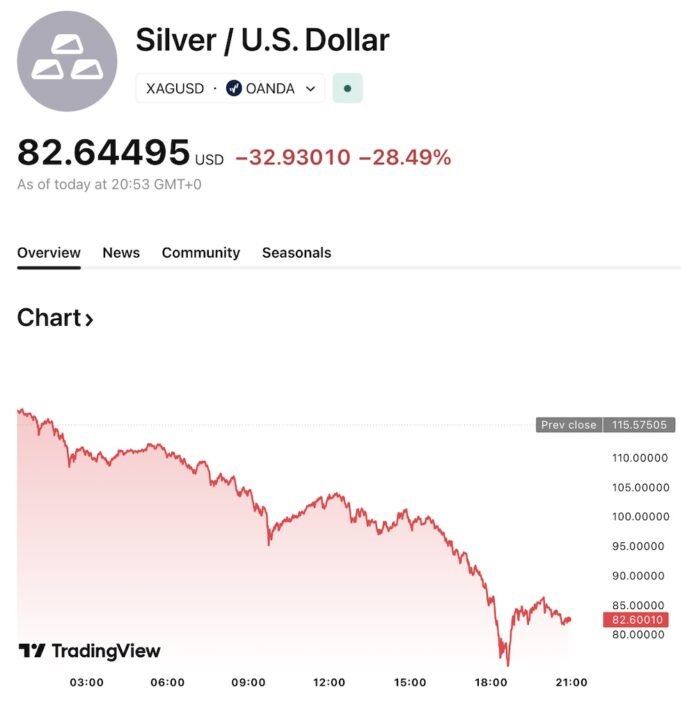Image resolution: width=696 pixels, height=701 pixels.
Task: Click the Prev close label on chart
Action: (568, 425)
